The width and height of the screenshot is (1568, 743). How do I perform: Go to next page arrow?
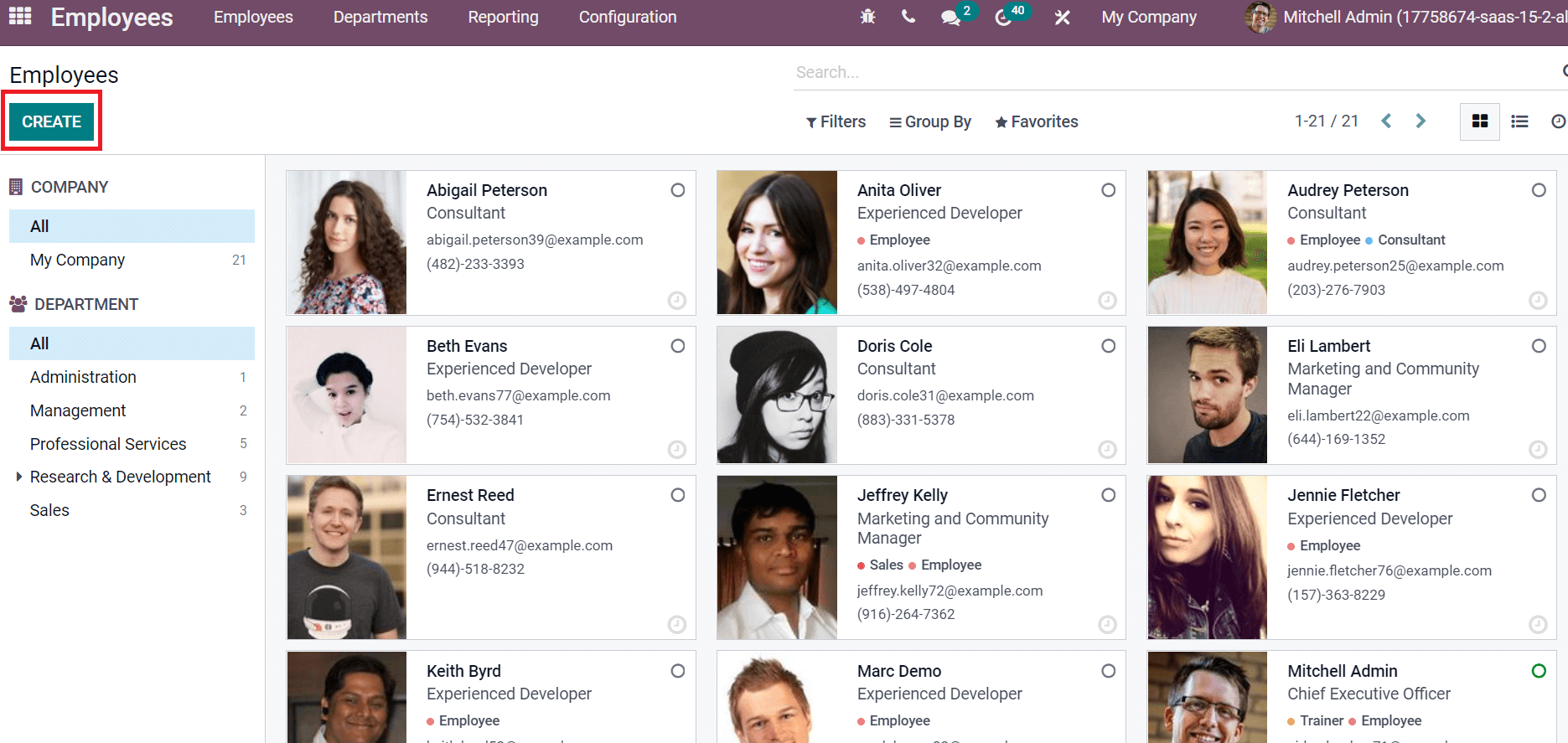(x=1421, y=121)
